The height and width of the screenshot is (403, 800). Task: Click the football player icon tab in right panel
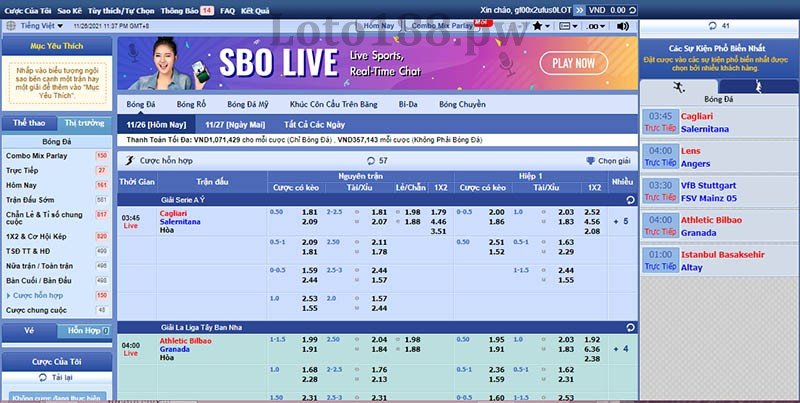pyautogui.click(x=679, y=85)
